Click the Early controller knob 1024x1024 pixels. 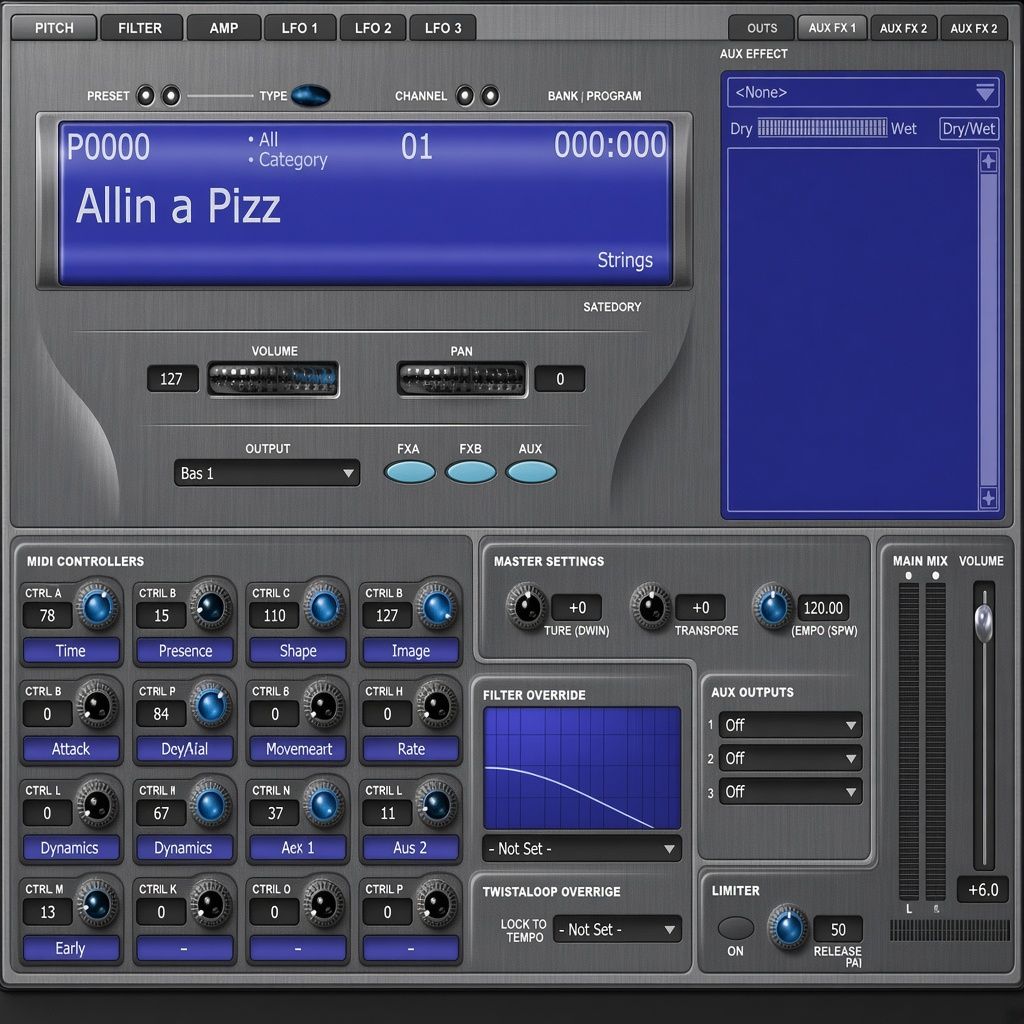[x=97, y=904]
